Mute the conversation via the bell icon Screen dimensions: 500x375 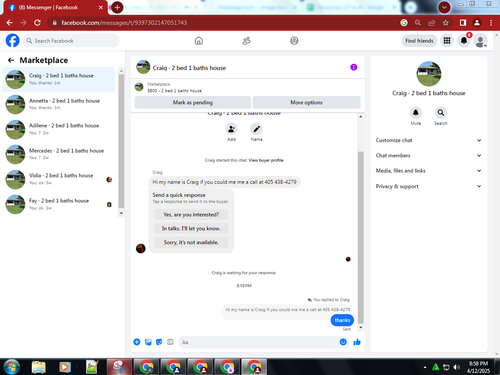point(416,113)
